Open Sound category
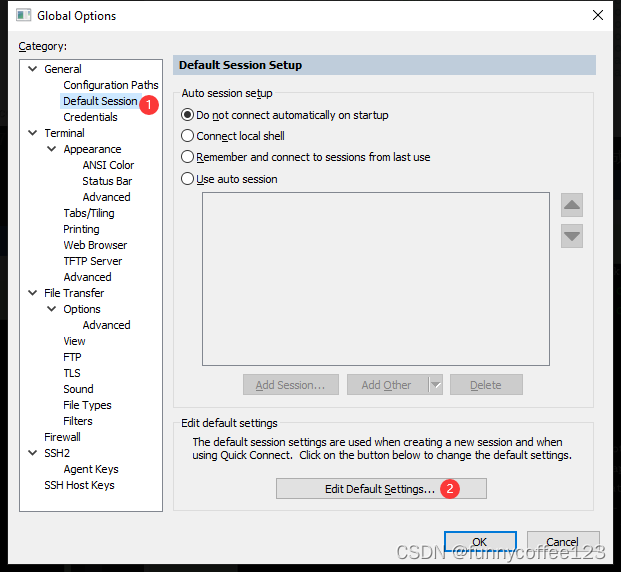 (x=78, y=389)
